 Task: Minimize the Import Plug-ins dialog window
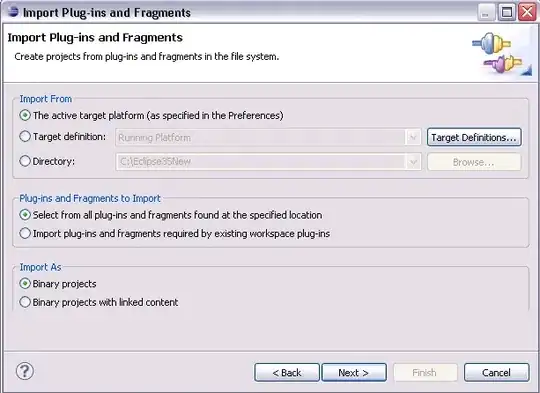point(486,12)
